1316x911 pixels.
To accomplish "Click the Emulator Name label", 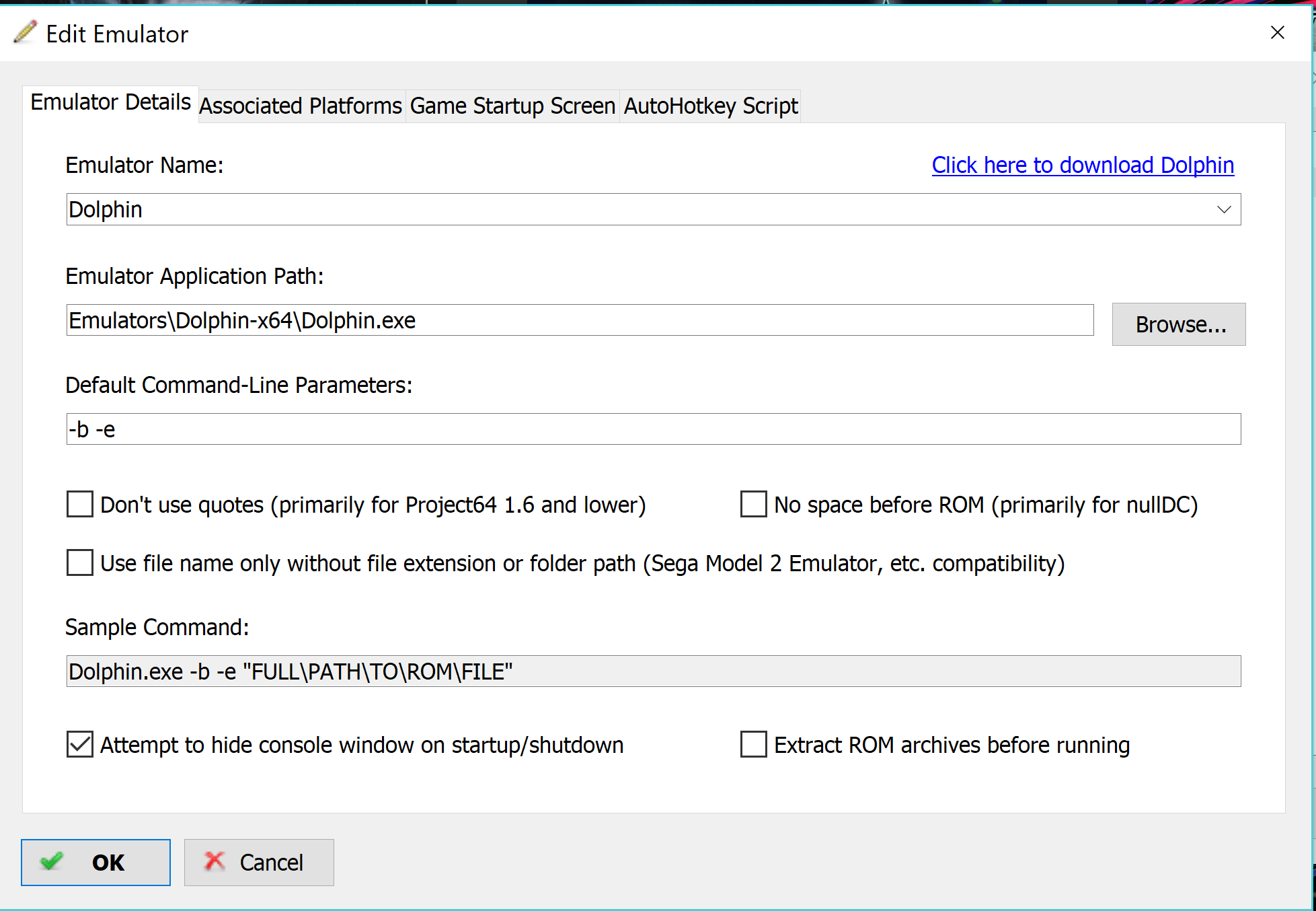I will coord(145,165).
